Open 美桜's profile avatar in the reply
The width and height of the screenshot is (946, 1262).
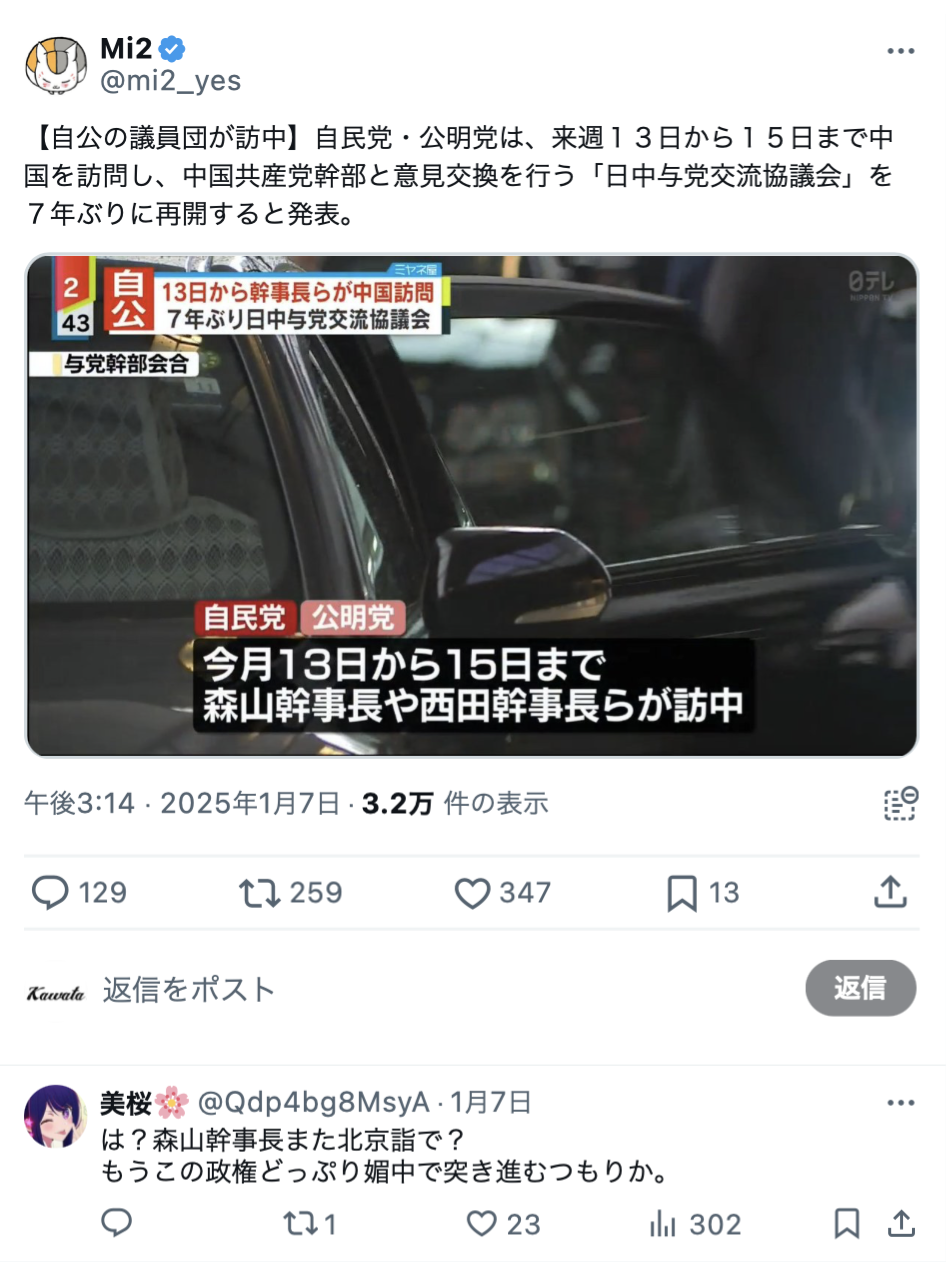coord(55,1115)
